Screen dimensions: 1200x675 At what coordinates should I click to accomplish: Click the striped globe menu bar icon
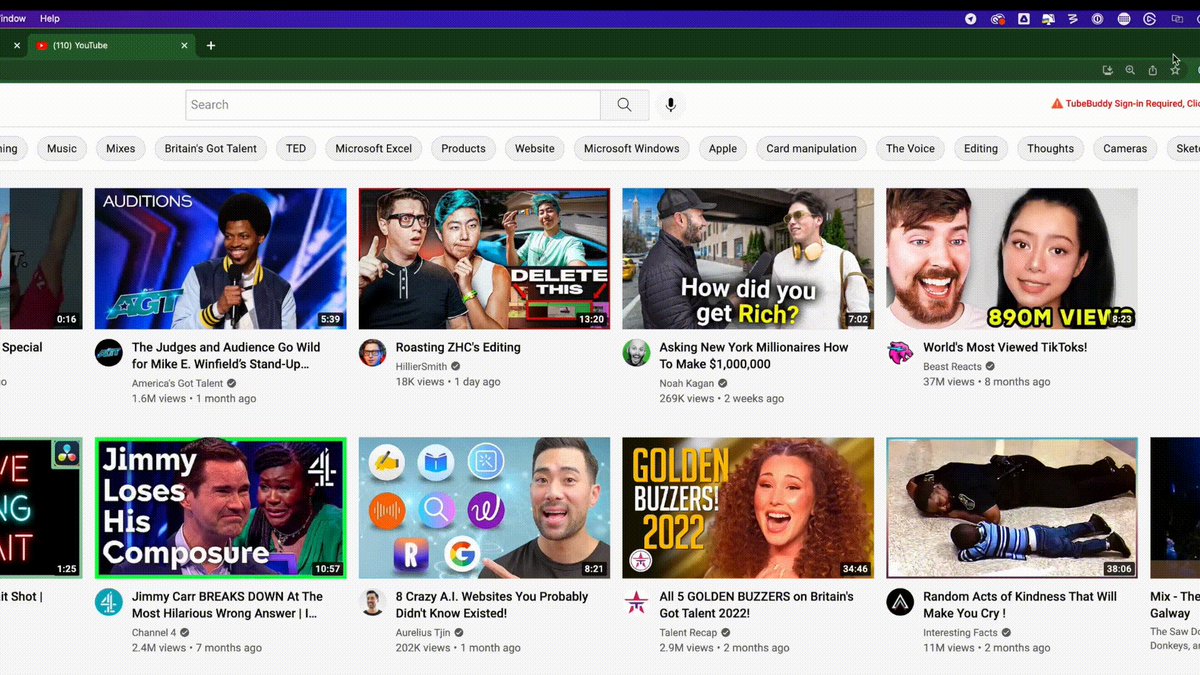(x=1124, y=18)
